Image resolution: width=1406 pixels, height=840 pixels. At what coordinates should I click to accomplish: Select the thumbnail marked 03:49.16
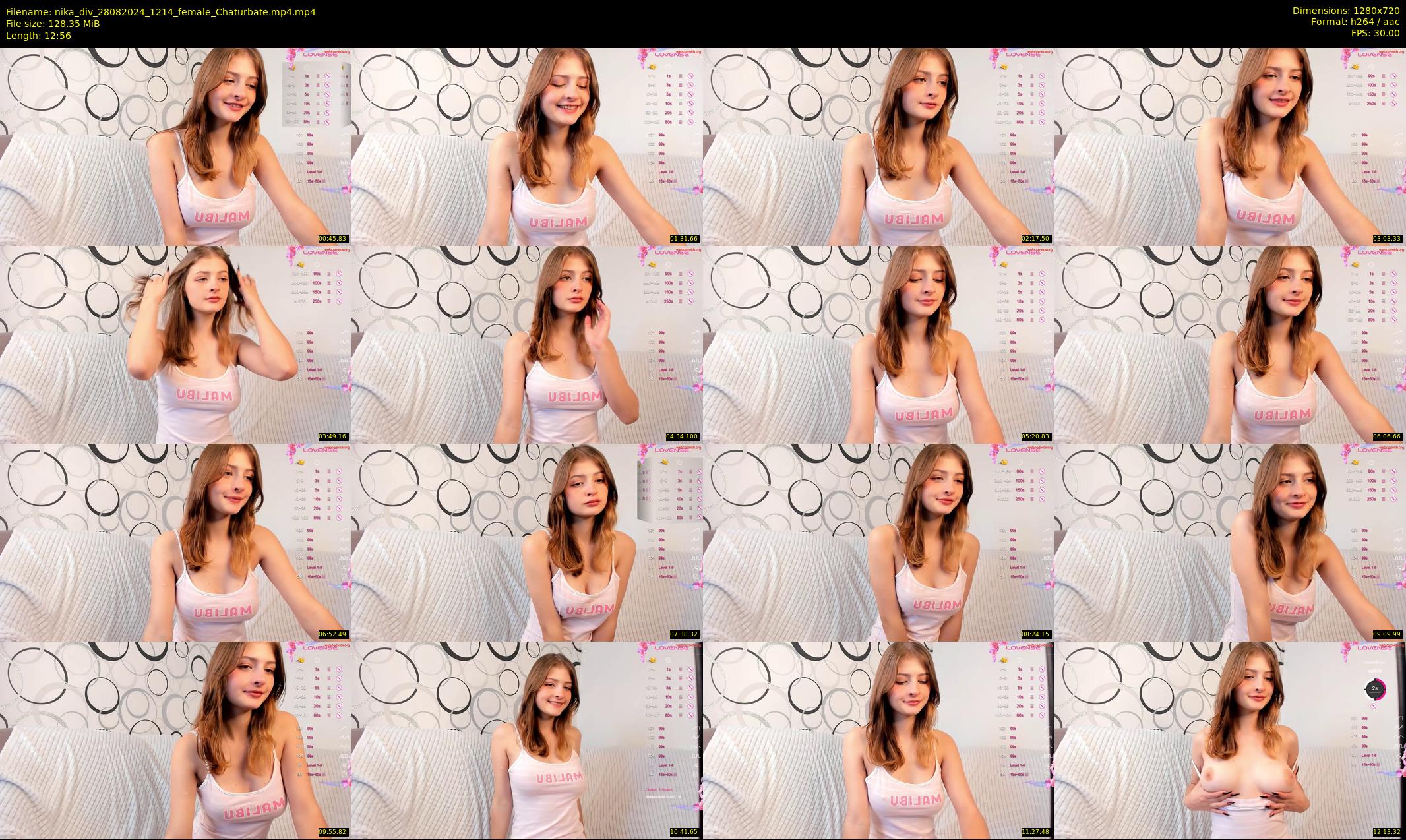pos(175,344)
